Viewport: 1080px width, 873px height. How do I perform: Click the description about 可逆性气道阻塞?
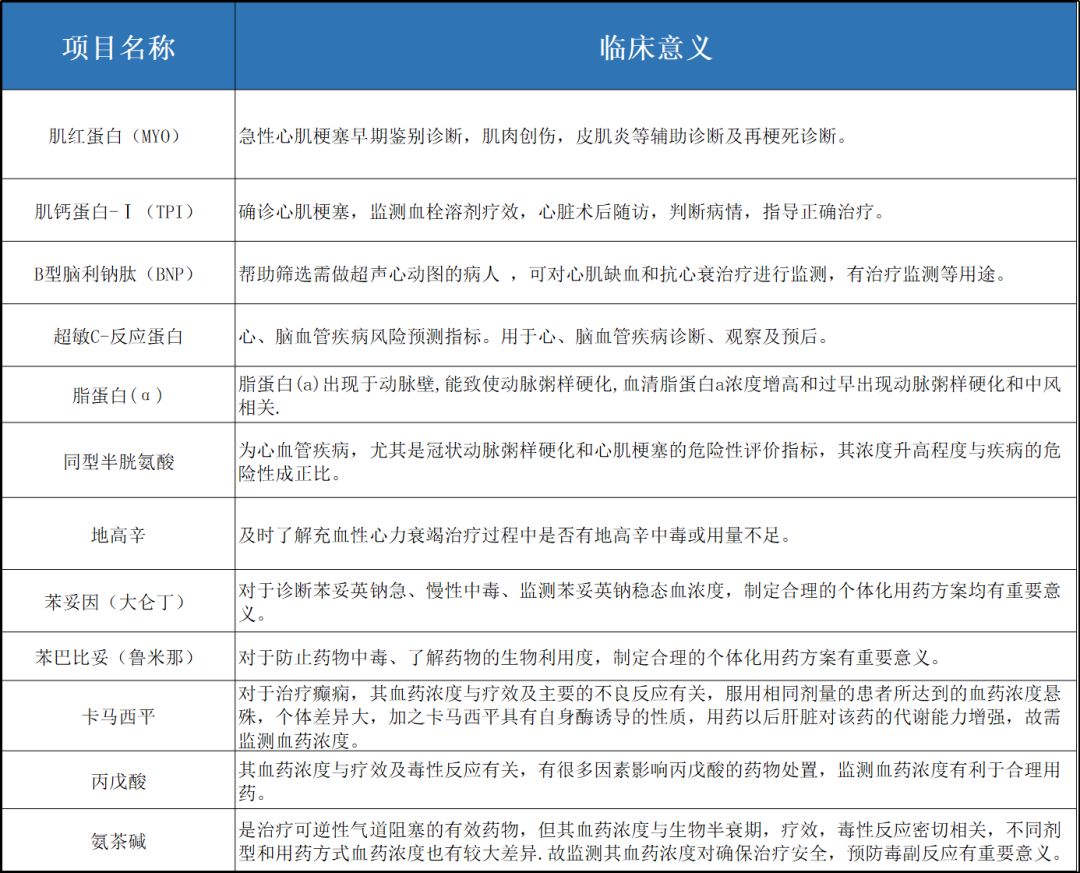pos(650,841)
